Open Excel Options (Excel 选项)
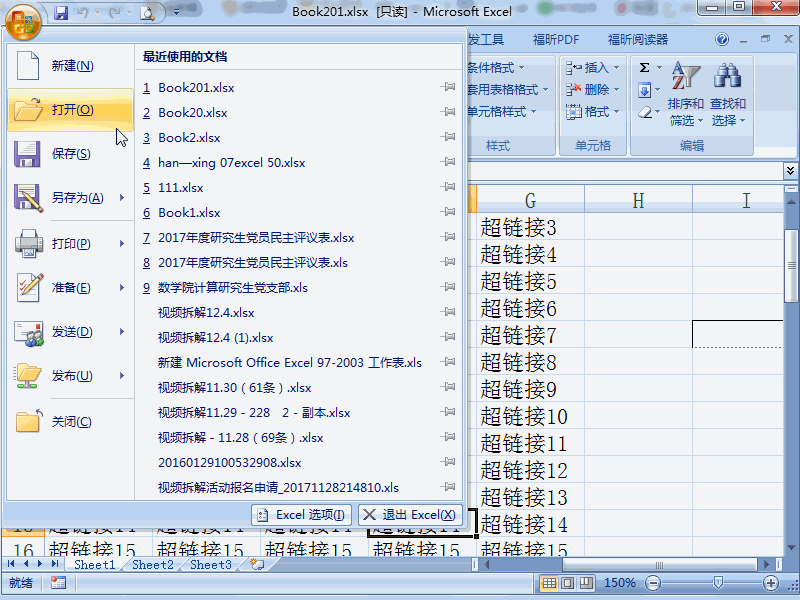800x600 pixels. (x=302, y=515)
